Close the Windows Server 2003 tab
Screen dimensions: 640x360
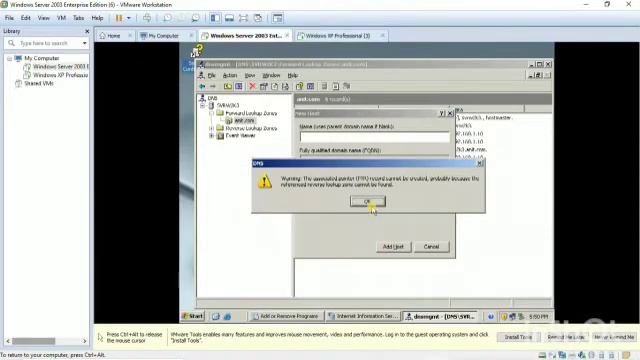point(287,36)
